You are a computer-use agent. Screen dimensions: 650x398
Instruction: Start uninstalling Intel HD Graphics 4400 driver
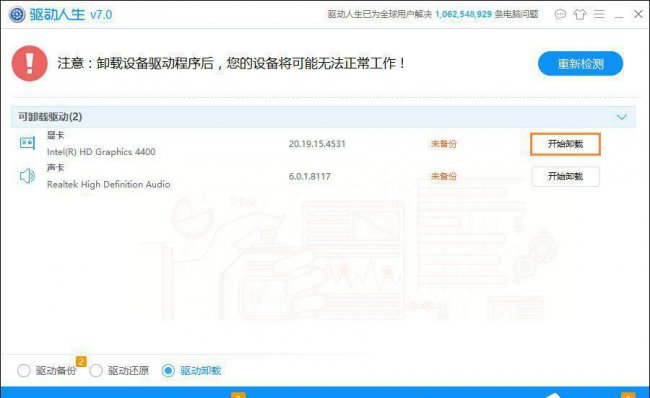coord(565,144)
